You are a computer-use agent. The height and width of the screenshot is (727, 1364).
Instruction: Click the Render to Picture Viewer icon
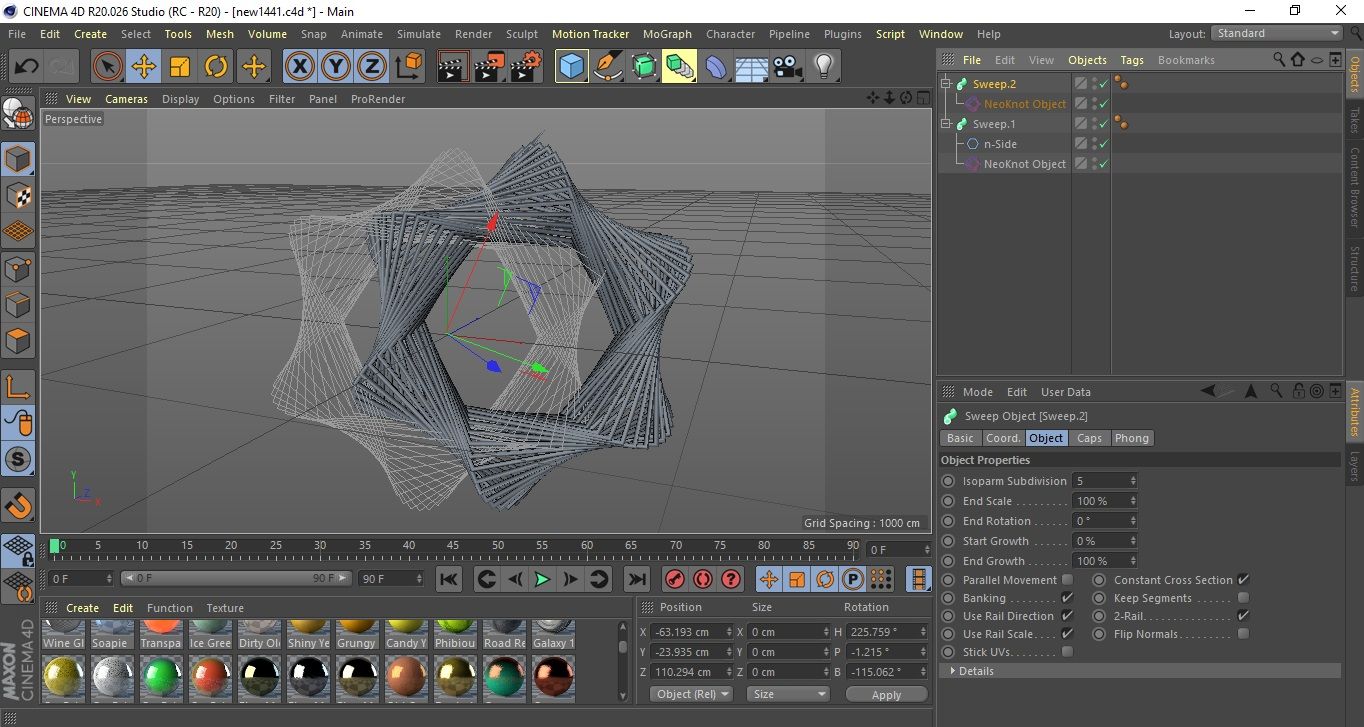[489, 67]
